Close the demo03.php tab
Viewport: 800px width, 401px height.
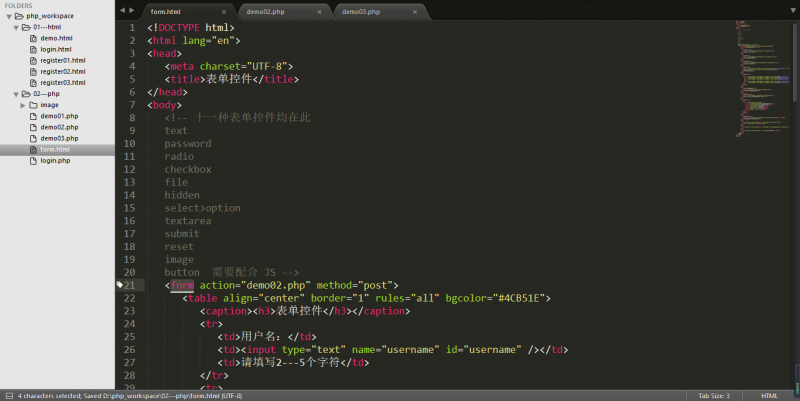click(x=413, y=12)
